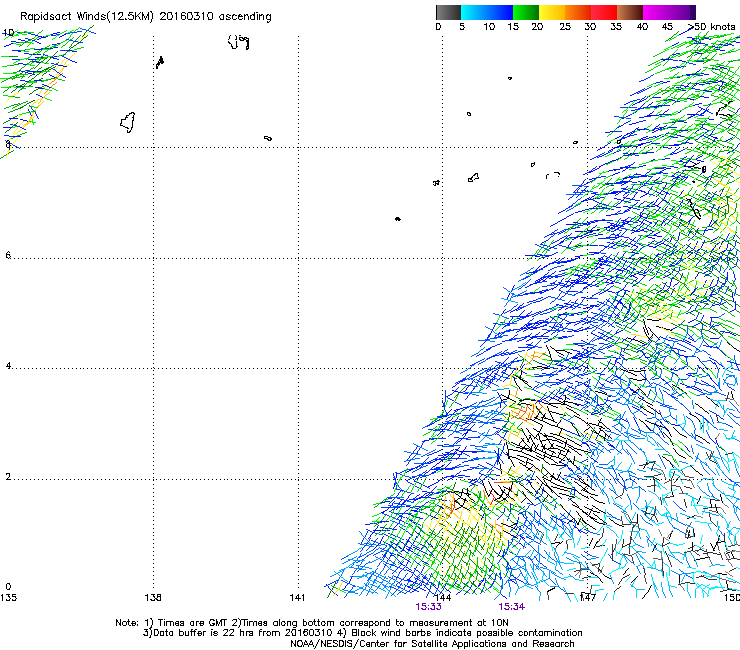740x650 pixels.
Task: Click the longitude axis label '144'
Action: tap(443, 598)
